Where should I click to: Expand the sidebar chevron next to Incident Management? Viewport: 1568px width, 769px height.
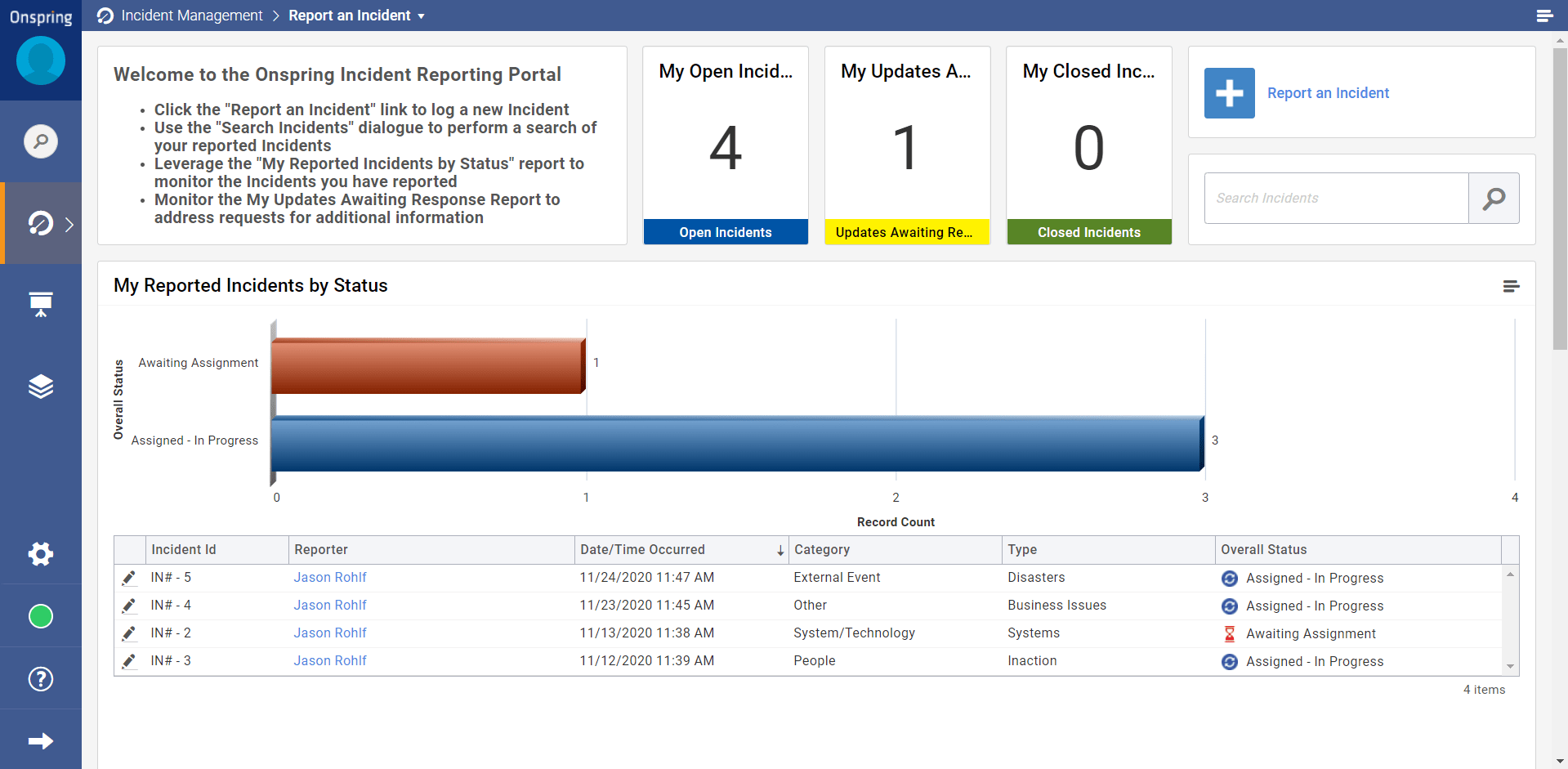tap(69, 224)
